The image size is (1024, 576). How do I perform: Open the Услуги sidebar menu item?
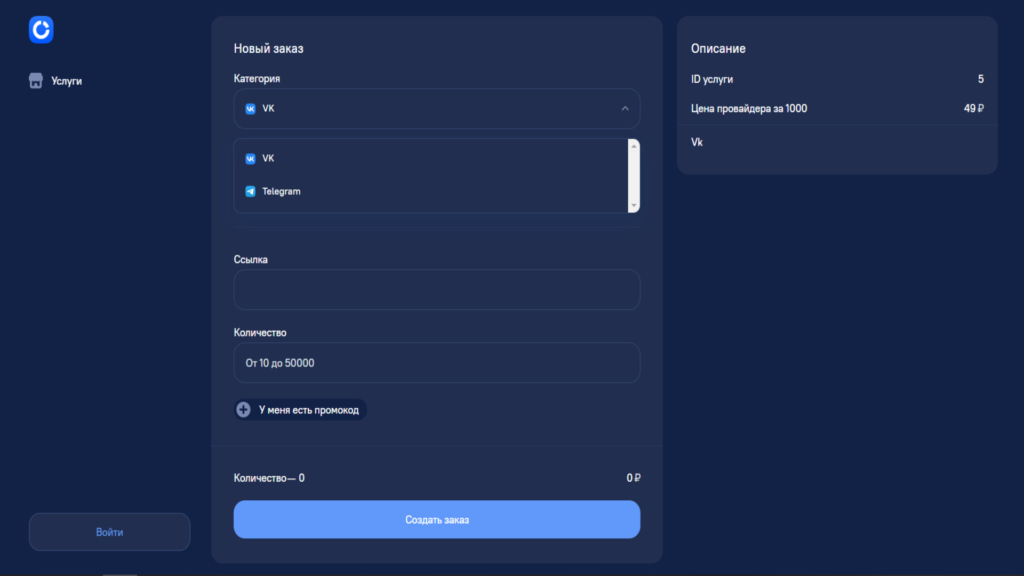[x=56, y=80]
